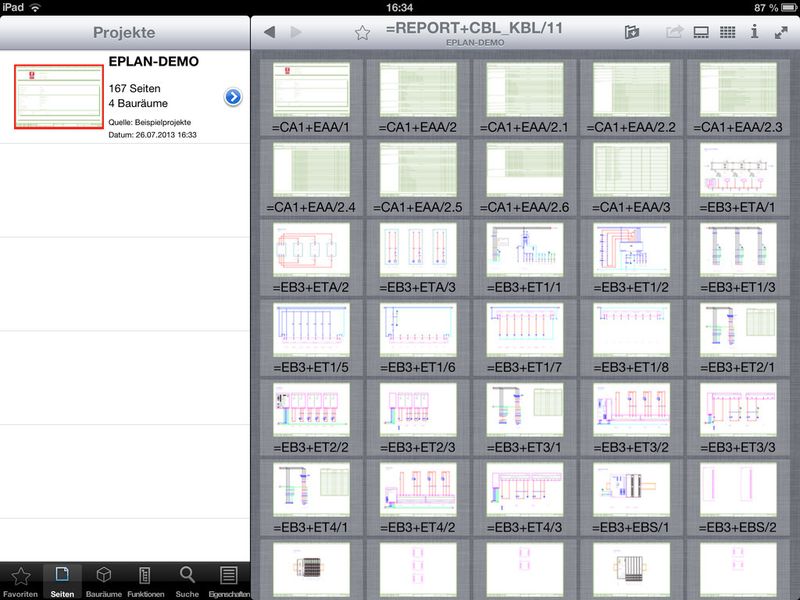Tap the share export icon
800x600 pixels.
coord(674,32)
